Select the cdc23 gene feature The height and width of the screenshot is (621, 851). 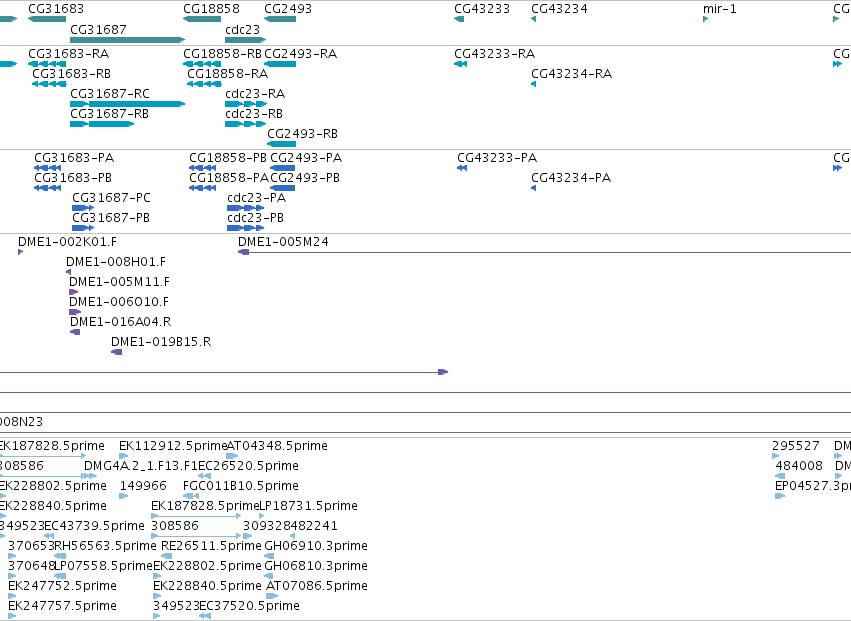click(245, 40)
